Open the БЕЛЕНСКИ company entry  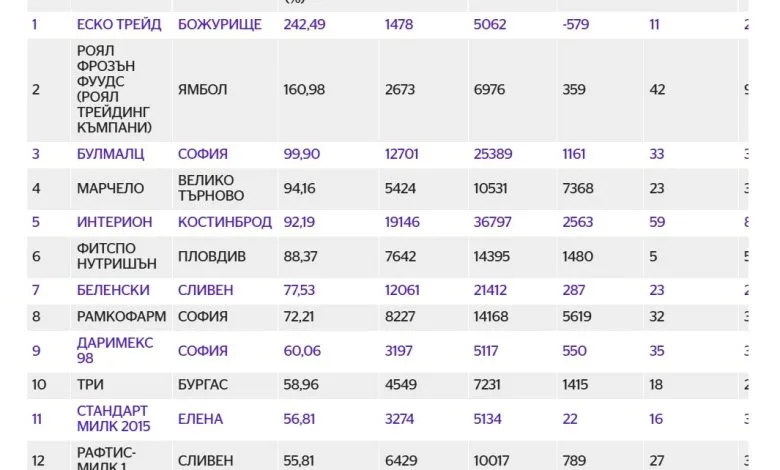click(113, 290)
